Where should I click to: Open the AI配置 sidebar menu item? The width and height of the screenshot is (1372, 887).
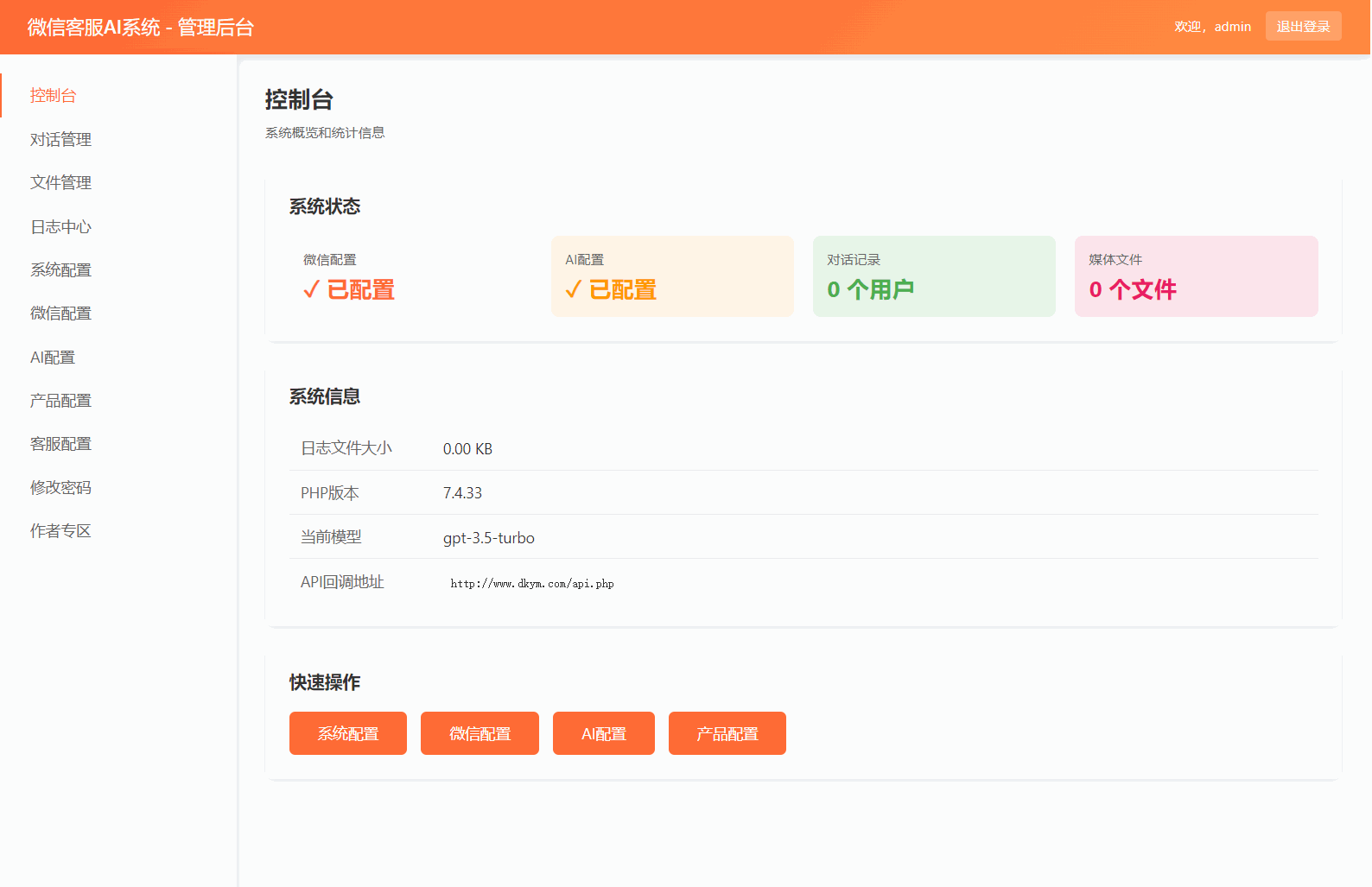[x=53, y=357]
